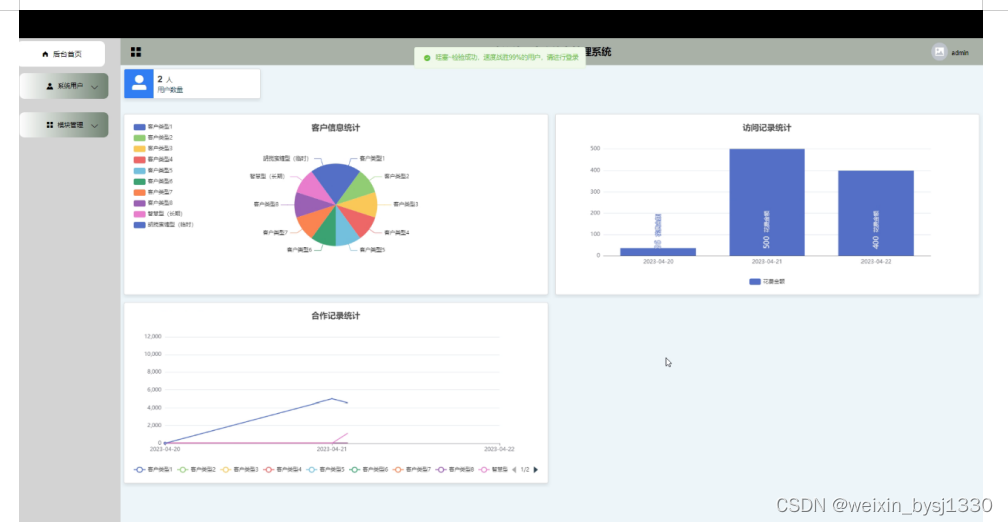Toggle 客户类型8 purple legend entry in pie chart

tap(153, 203)
